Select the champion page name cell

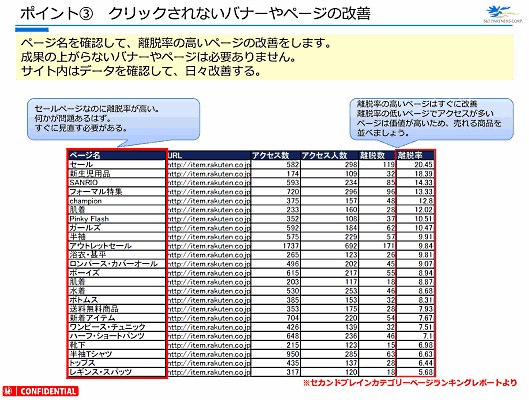117,201
